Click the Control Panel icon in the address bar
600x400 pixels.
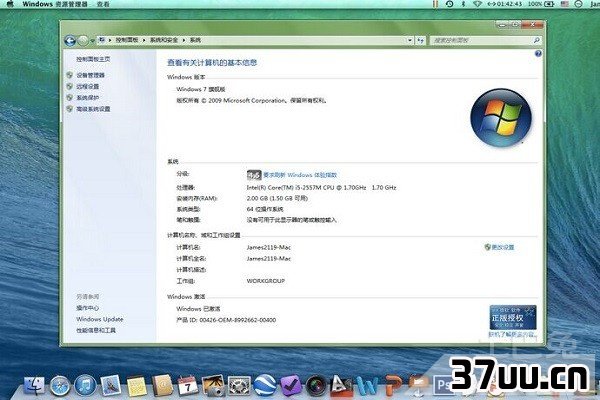pyautogui.click(x=102, y=40)
